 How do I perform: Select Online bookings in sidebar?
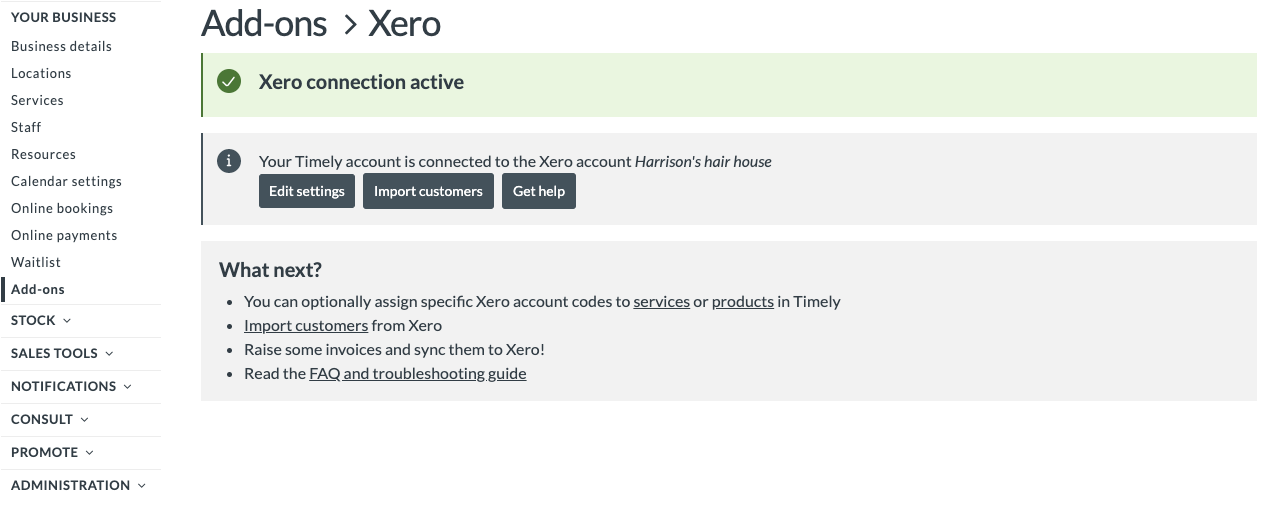[62, 209]
